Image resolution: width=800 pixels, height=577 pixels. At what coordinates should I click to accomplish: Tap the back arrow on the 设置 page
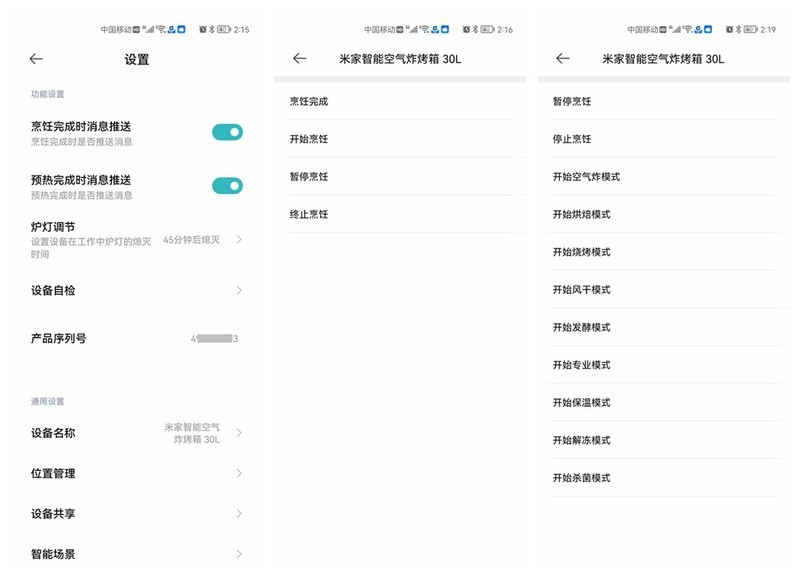(37, 60)
